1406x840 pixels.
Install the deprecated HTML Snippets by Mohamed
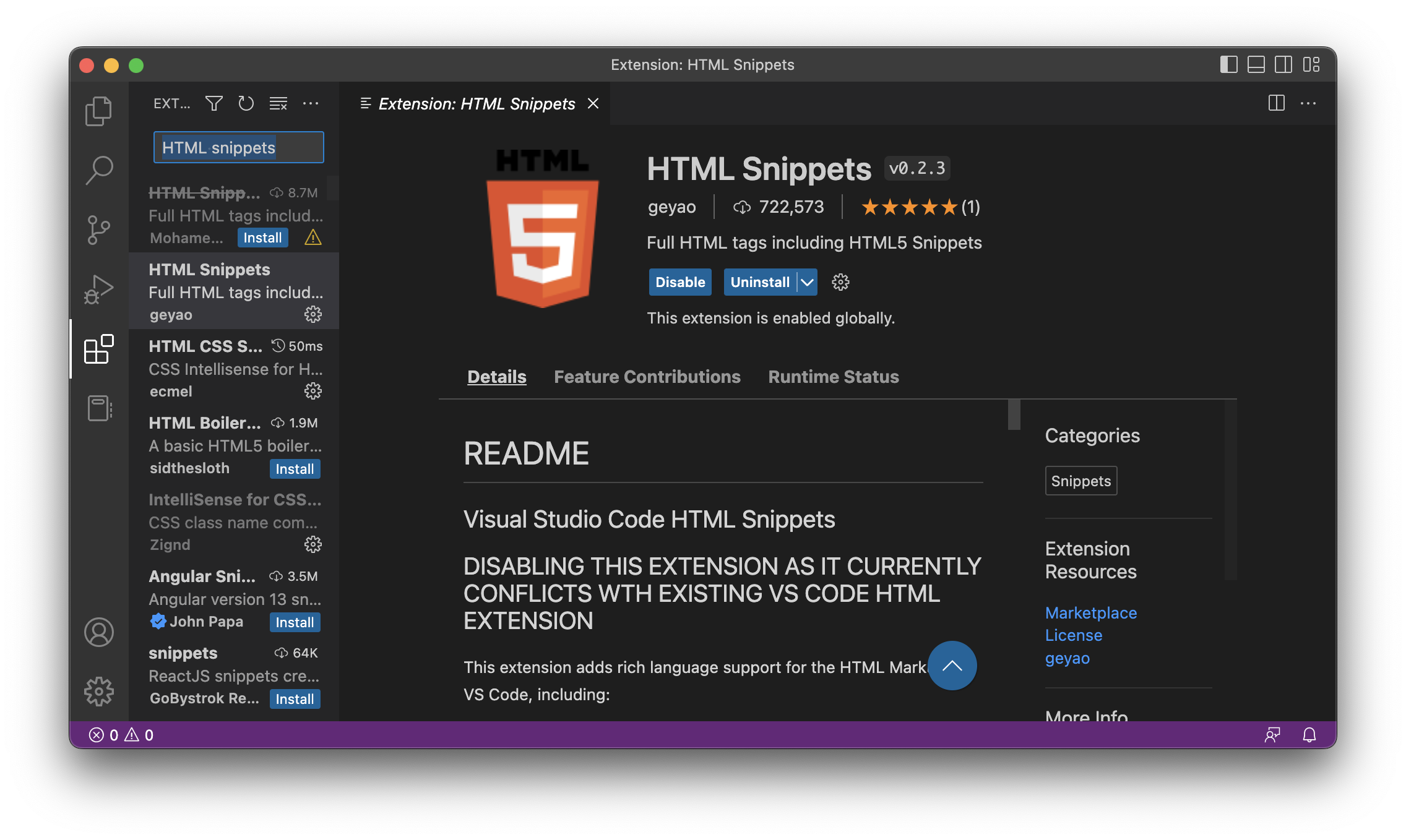click(262, 238)
